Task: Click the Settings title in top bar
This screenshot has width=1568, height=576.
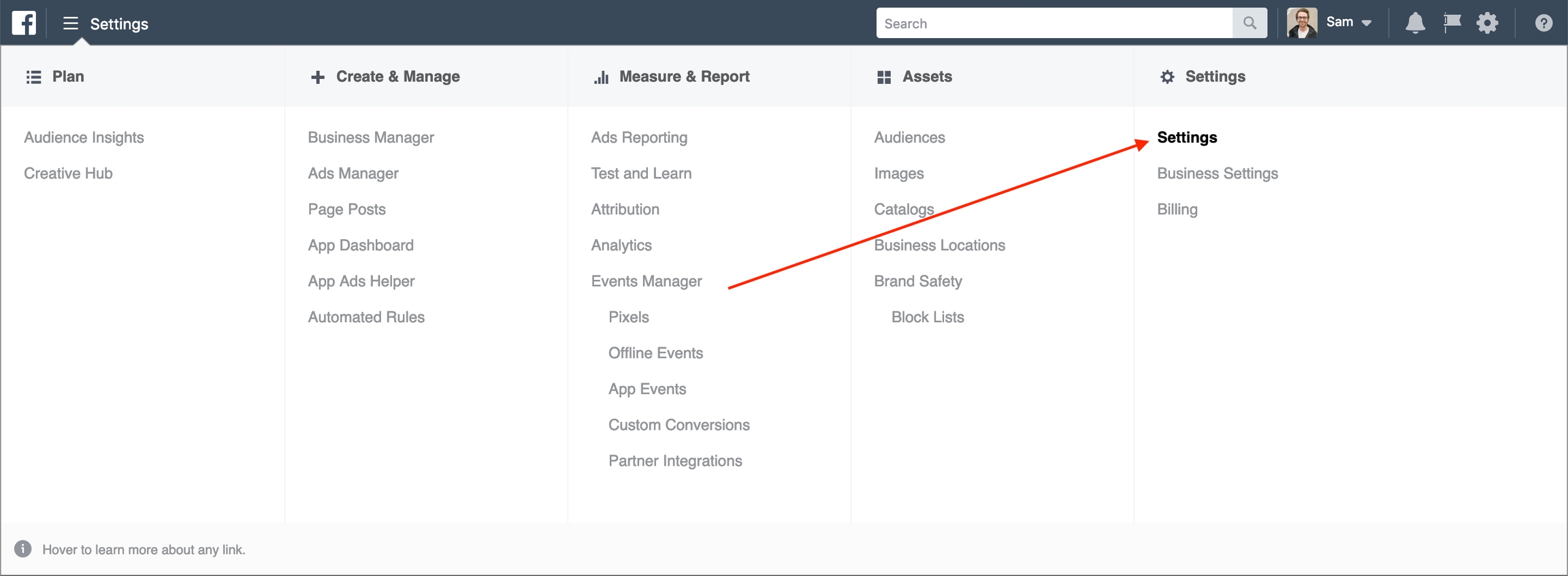Action: pyautogui.click(x=119, y=24)
